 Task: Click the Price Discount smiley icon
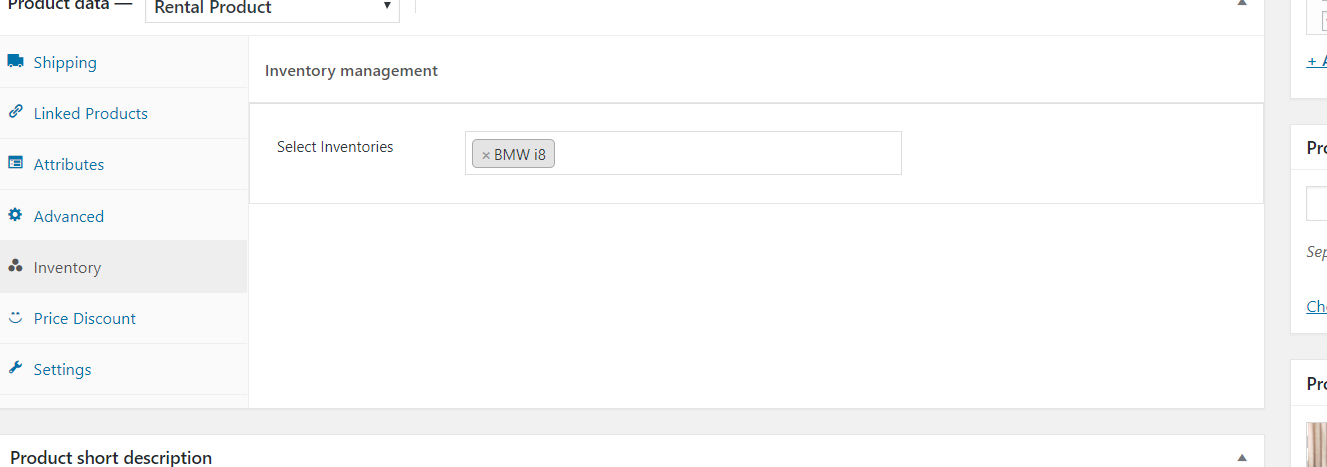15,318
